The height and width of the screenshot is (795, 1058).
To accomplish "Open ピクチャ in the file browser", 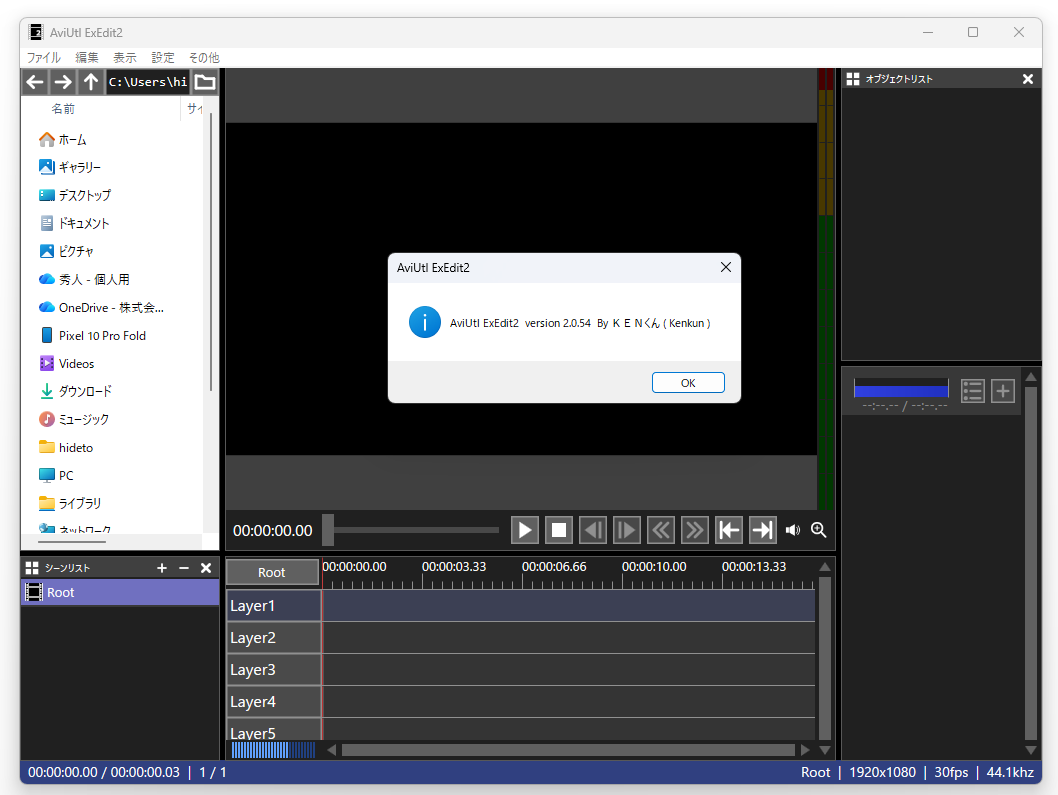I will (66, 251).
